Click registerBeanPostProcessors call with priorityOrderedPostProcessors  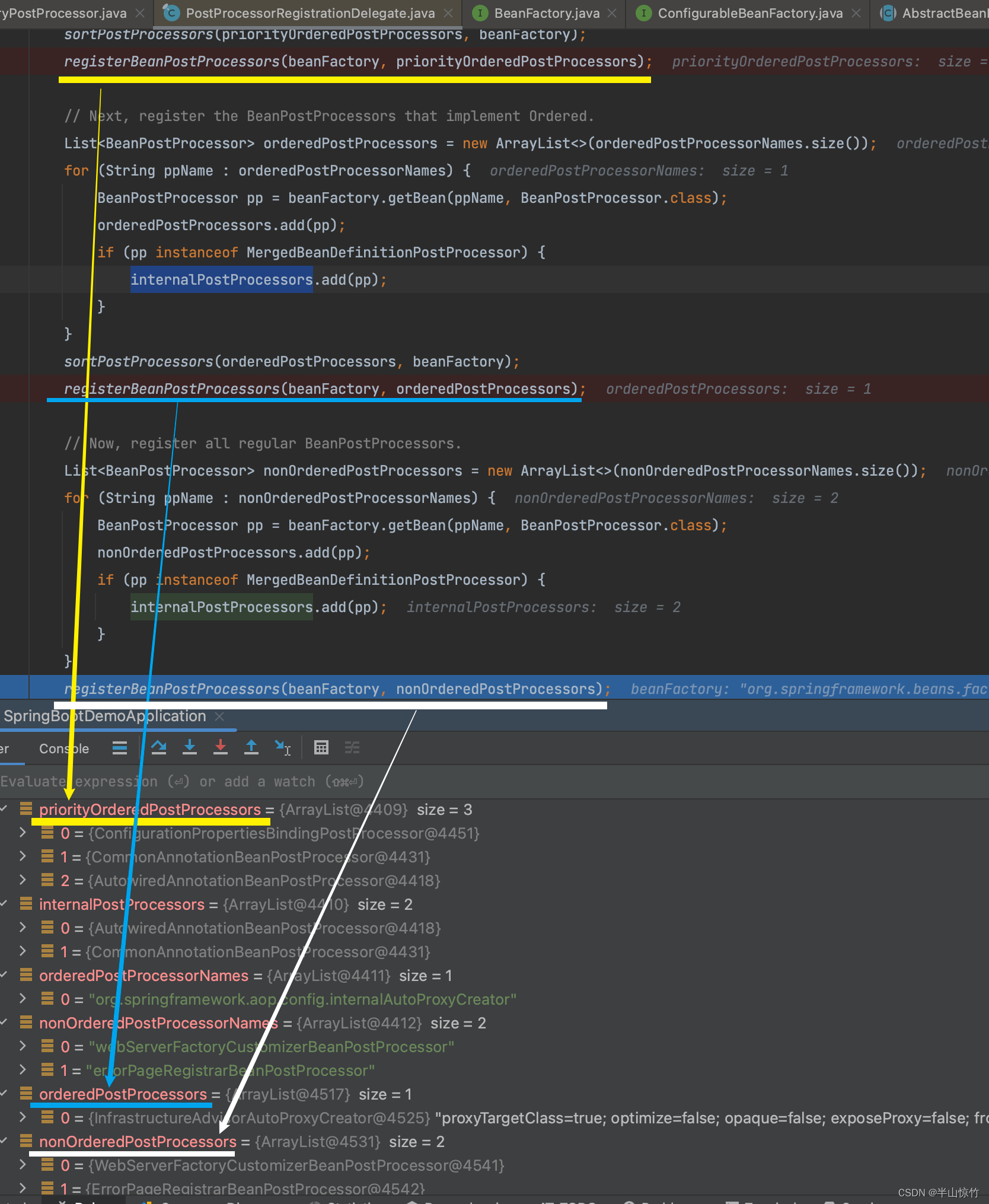pos(358,62)
